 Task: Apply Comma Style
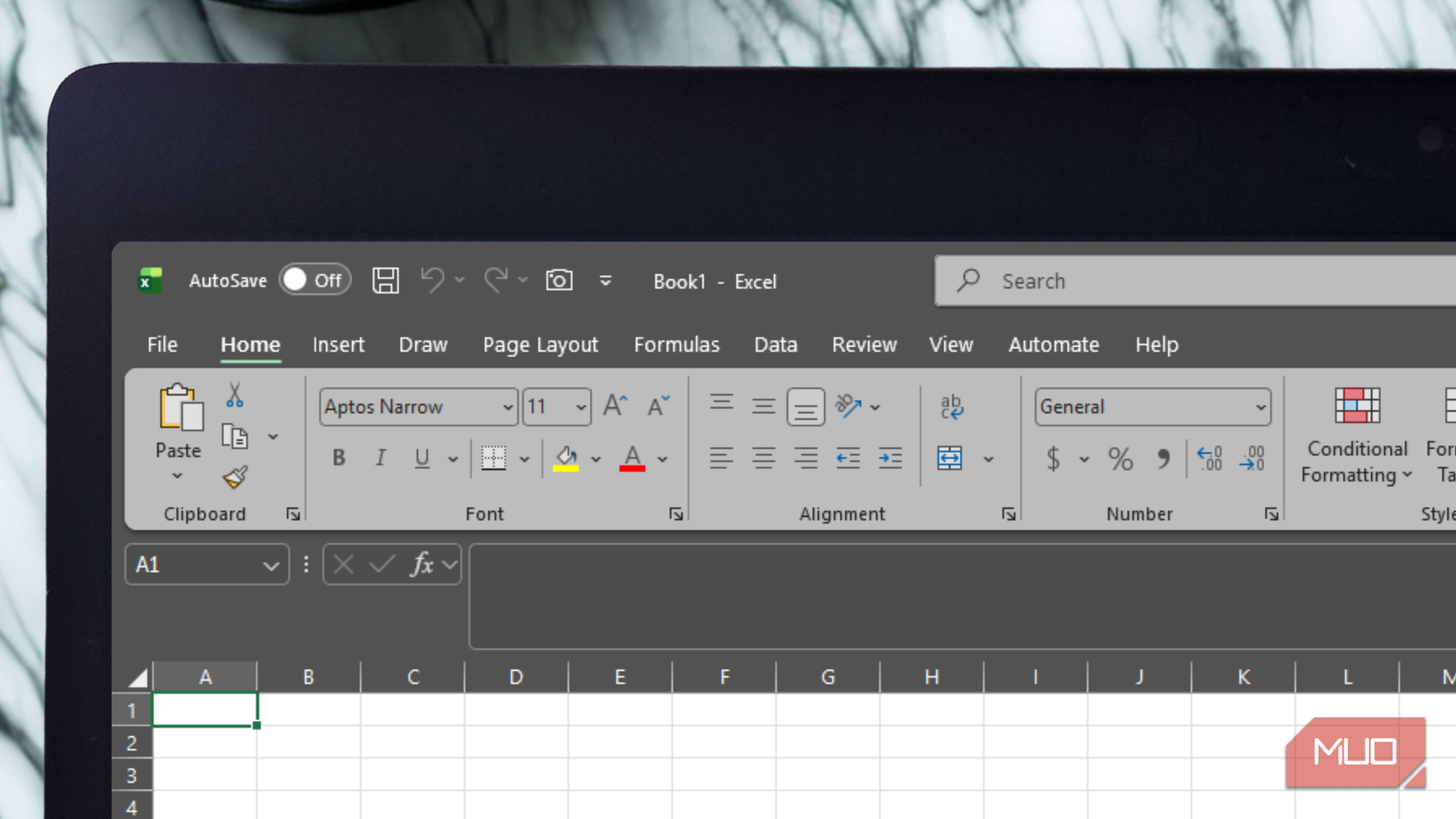point(1163,459)
